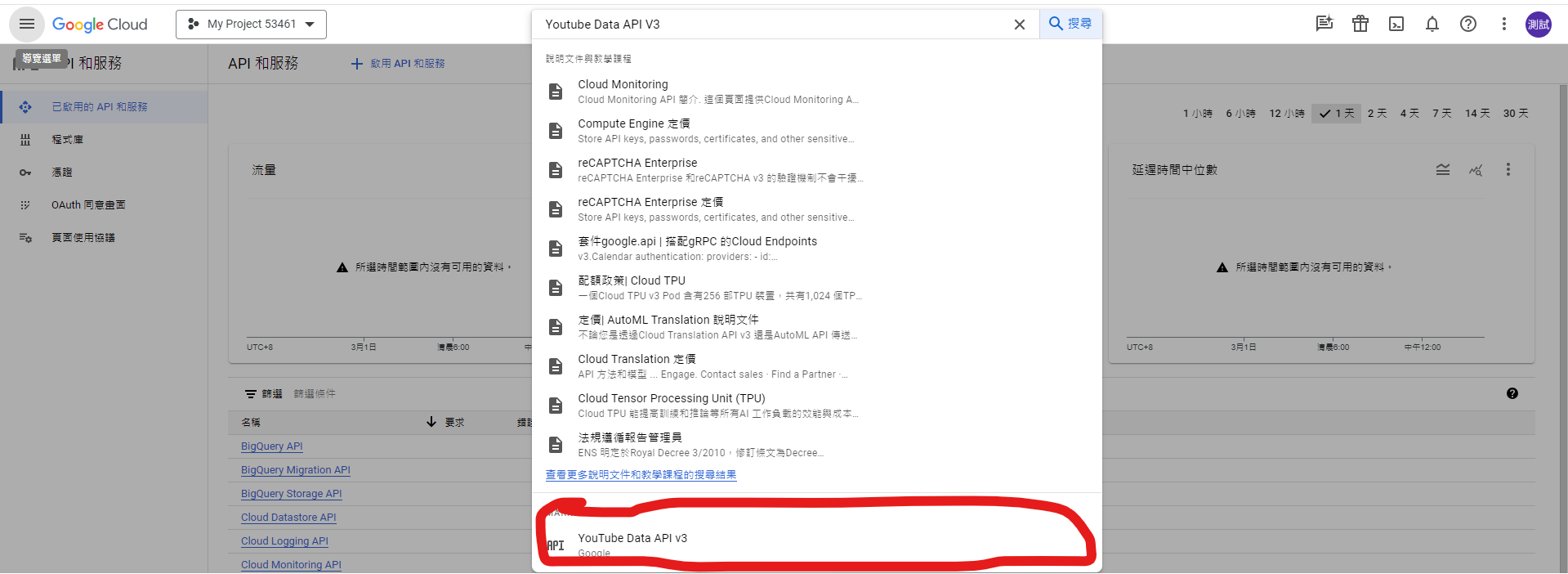Open the BigQuery API link
1568x574 pixels.
pyautogui.click(x=272, y=446)
